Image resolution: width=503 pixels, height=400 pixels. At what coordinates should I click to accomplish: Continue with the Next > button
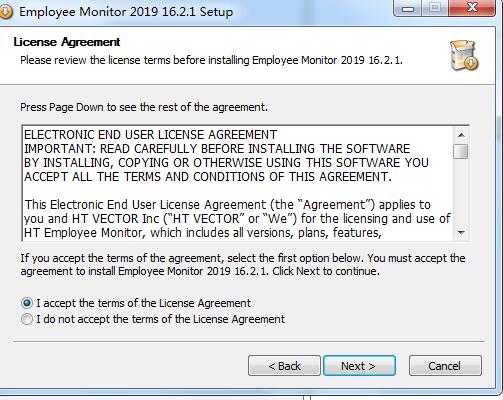[x=359, y=366]
